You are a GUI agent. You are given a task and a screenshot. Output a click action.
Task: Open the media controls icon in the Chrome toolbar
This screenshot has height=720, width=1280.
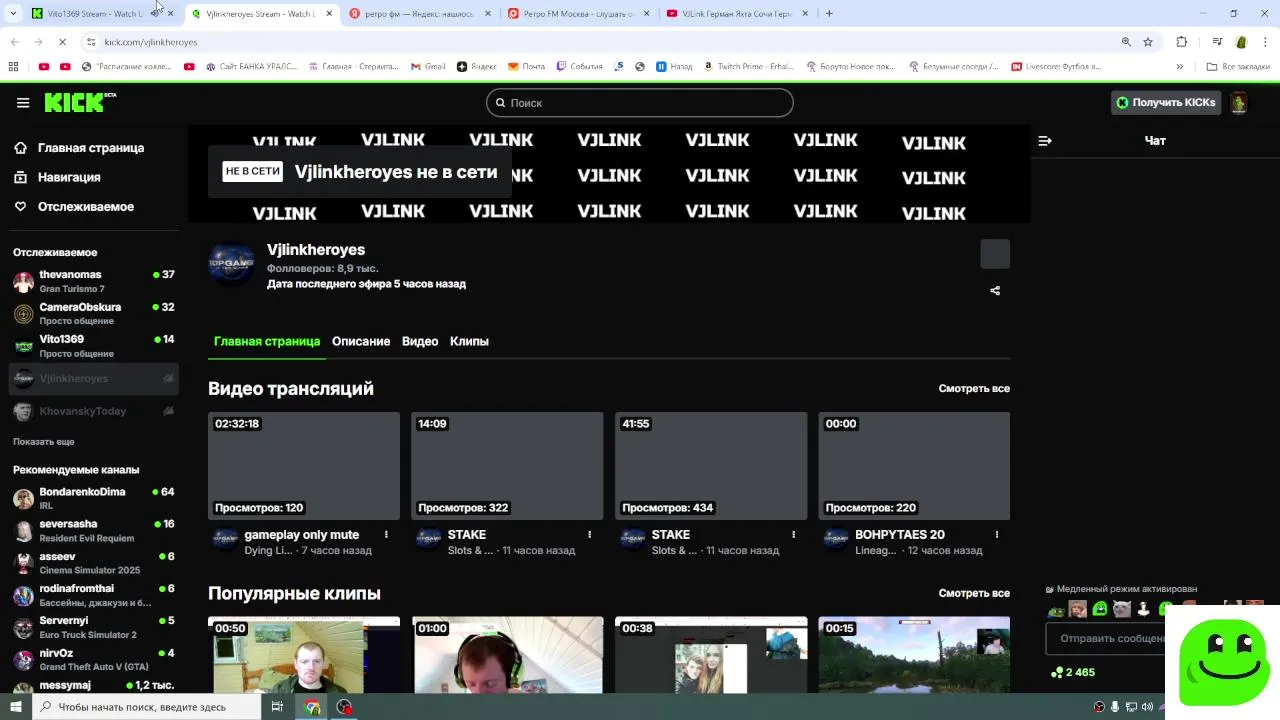(x=1217, y=42)
